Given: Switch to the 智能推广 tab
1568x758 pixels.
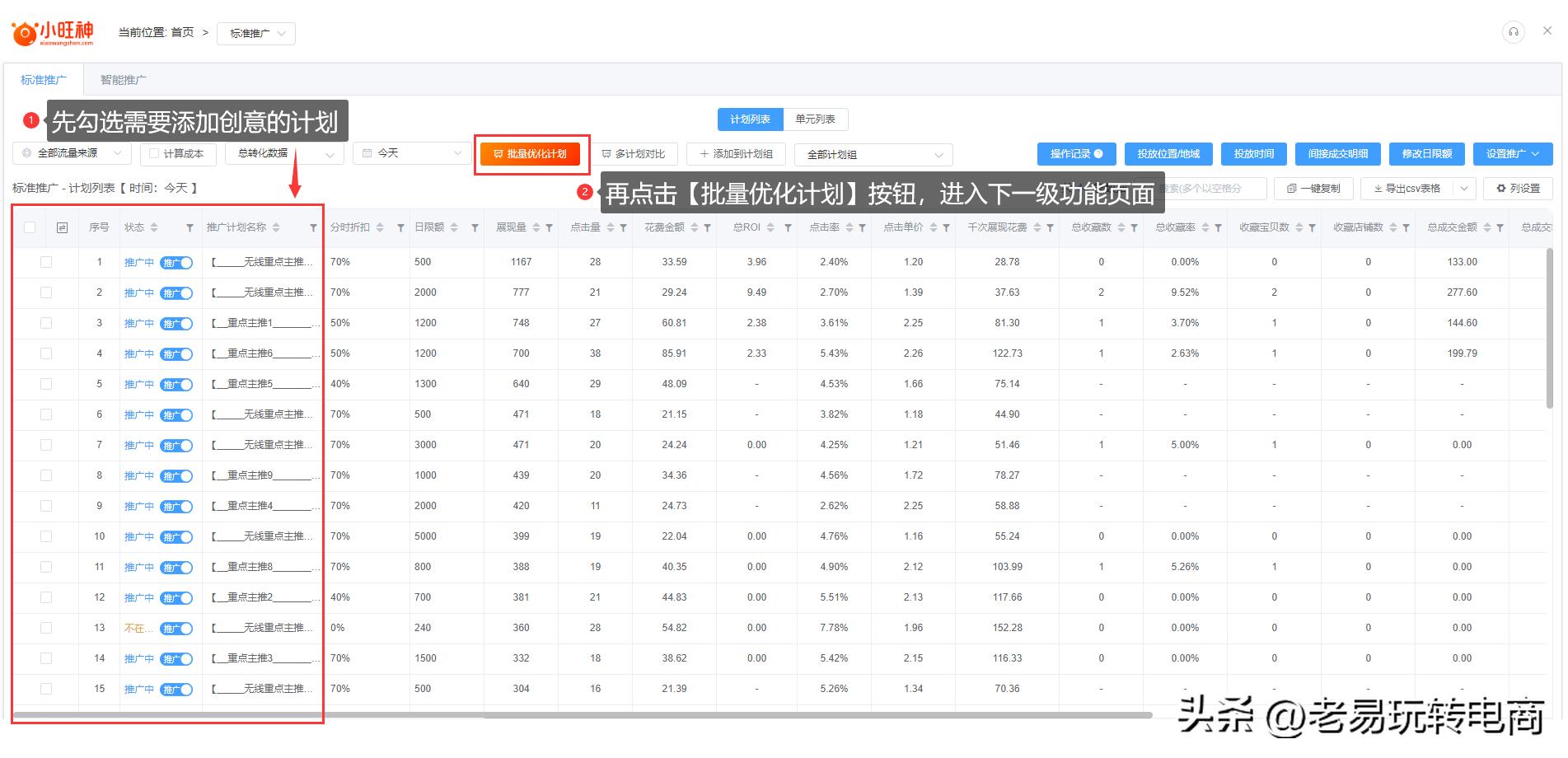Looking at the screenshot, I should 122,79.
